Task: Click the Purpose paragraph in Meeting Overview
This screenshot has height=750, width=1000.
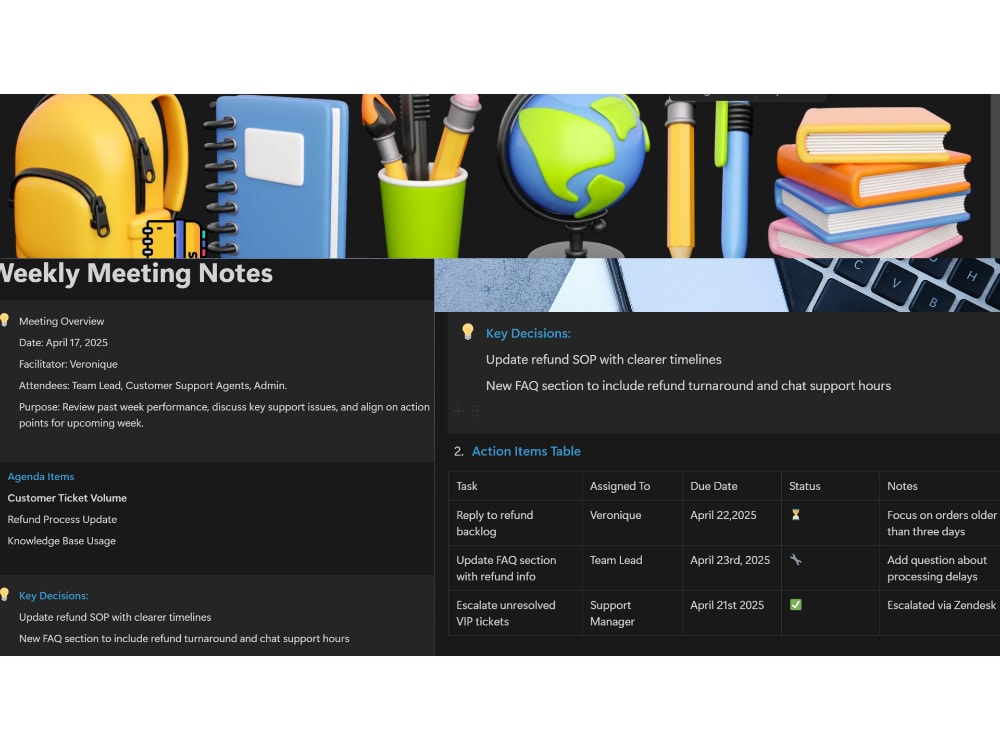Action: [x=224, y=415]
